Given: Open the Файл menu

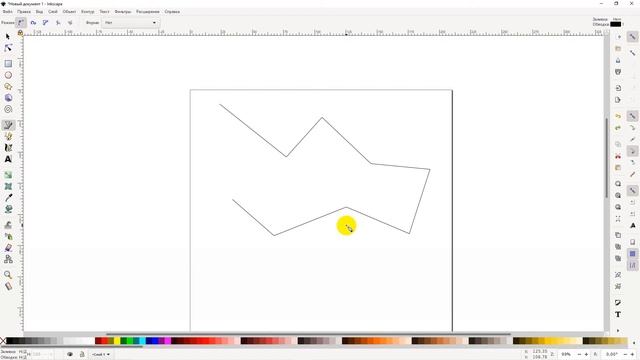Looking at the screenshot, I should coord(7,12).
